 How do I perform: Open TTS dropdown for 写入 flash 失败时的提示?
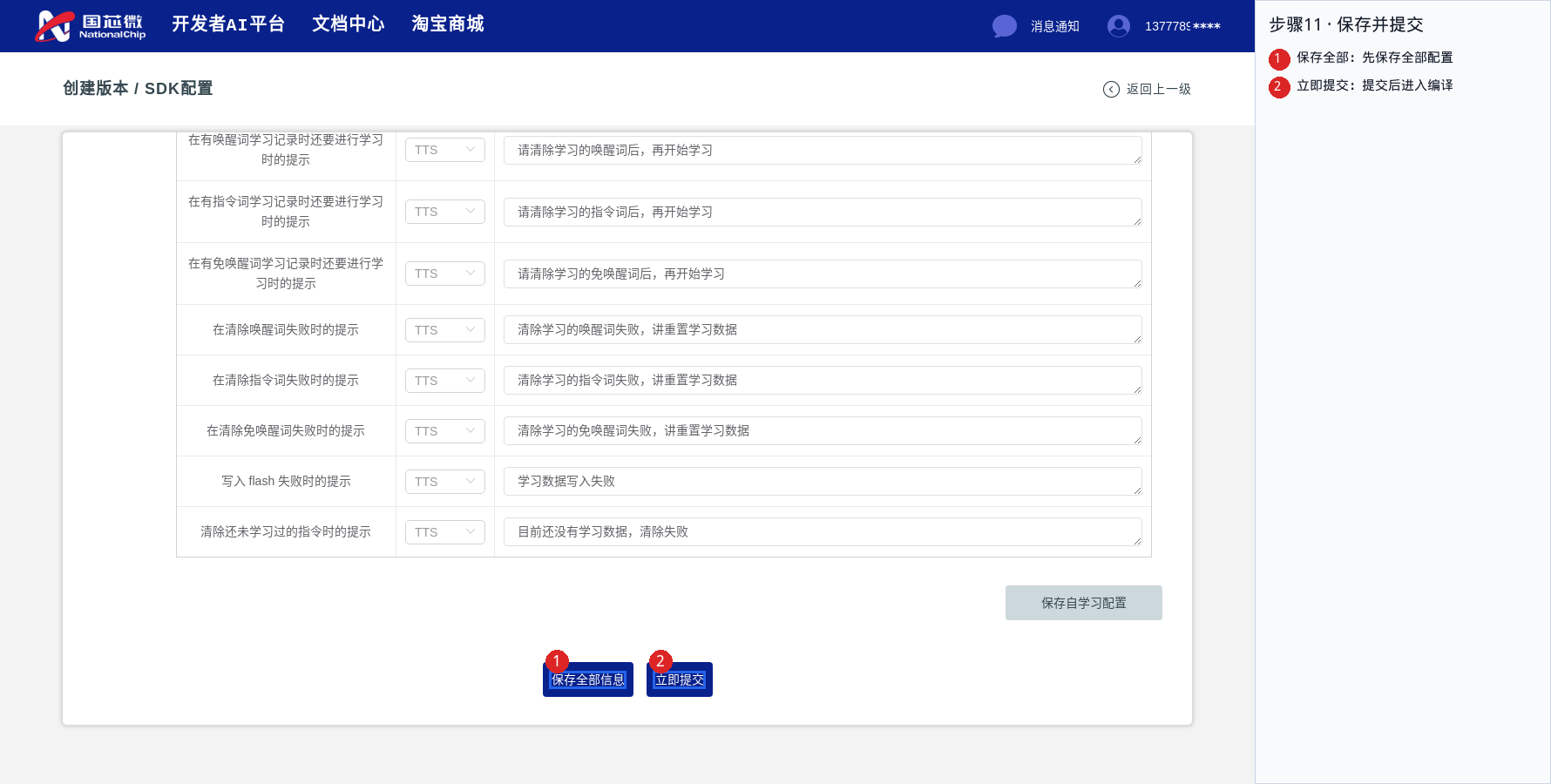click(x=445, y=482)
